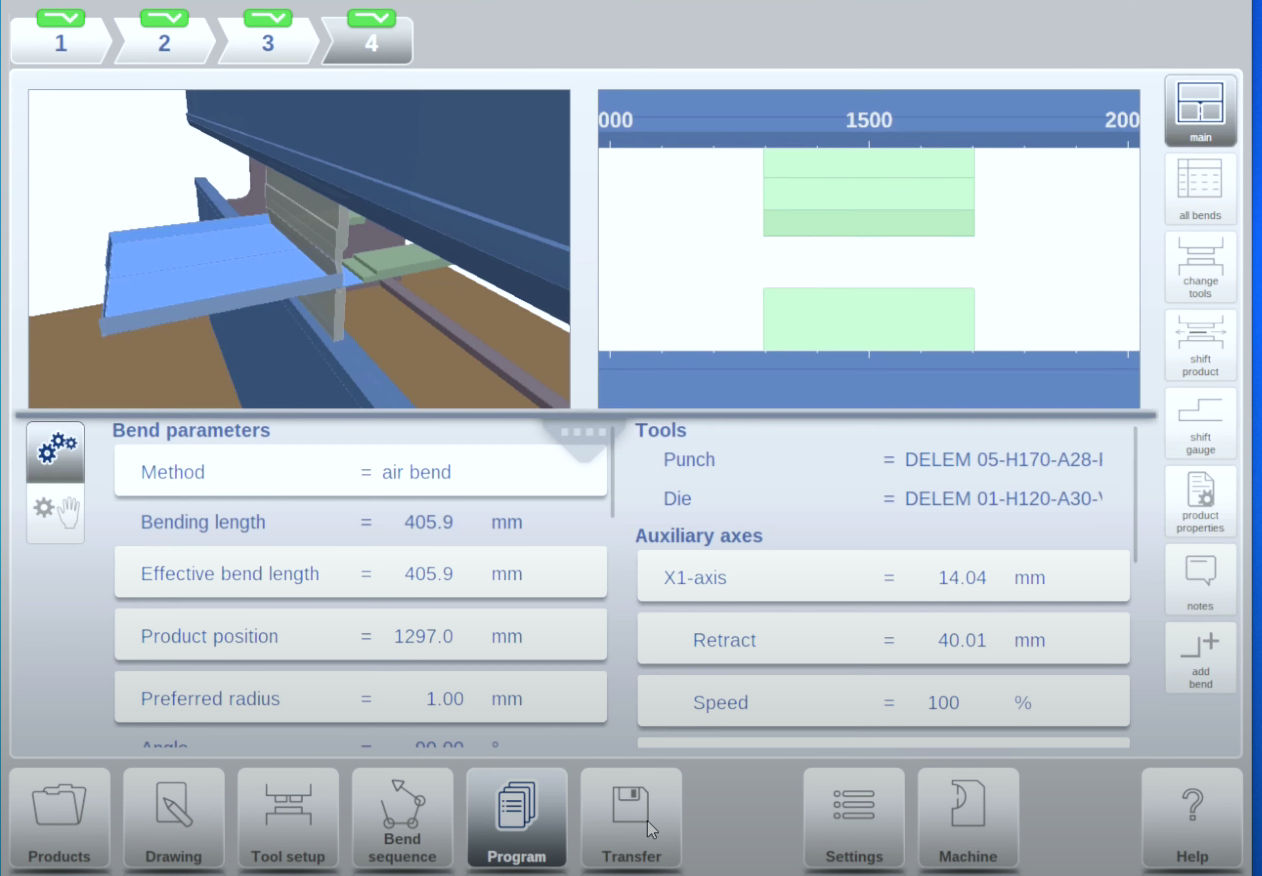Image resolution: width=1262 pixels, height=876 pixels.
Task: Open product properties
Action: (1200, 501)
